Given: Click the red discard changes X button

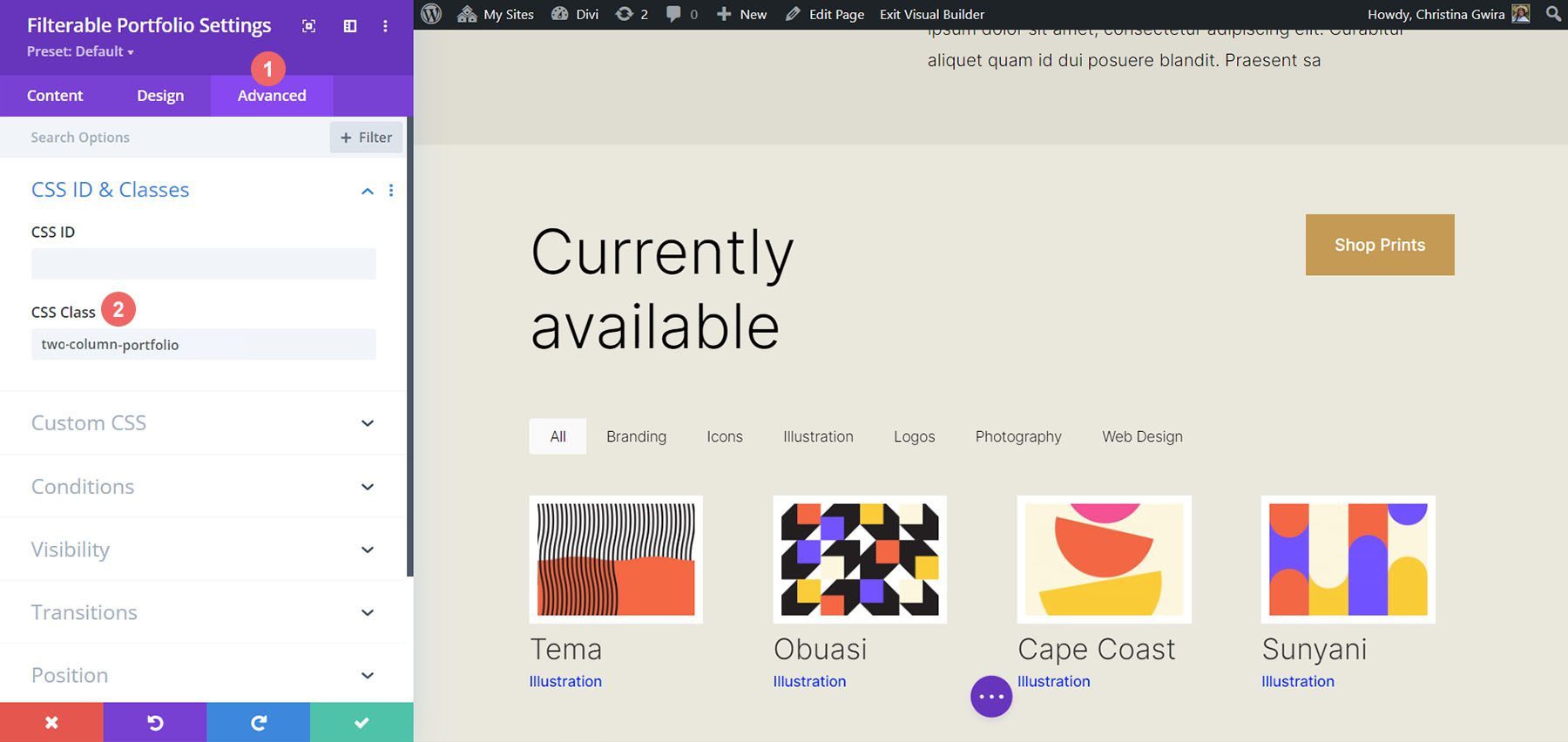Looking at the screenshot, I should (x=51, y=722).
